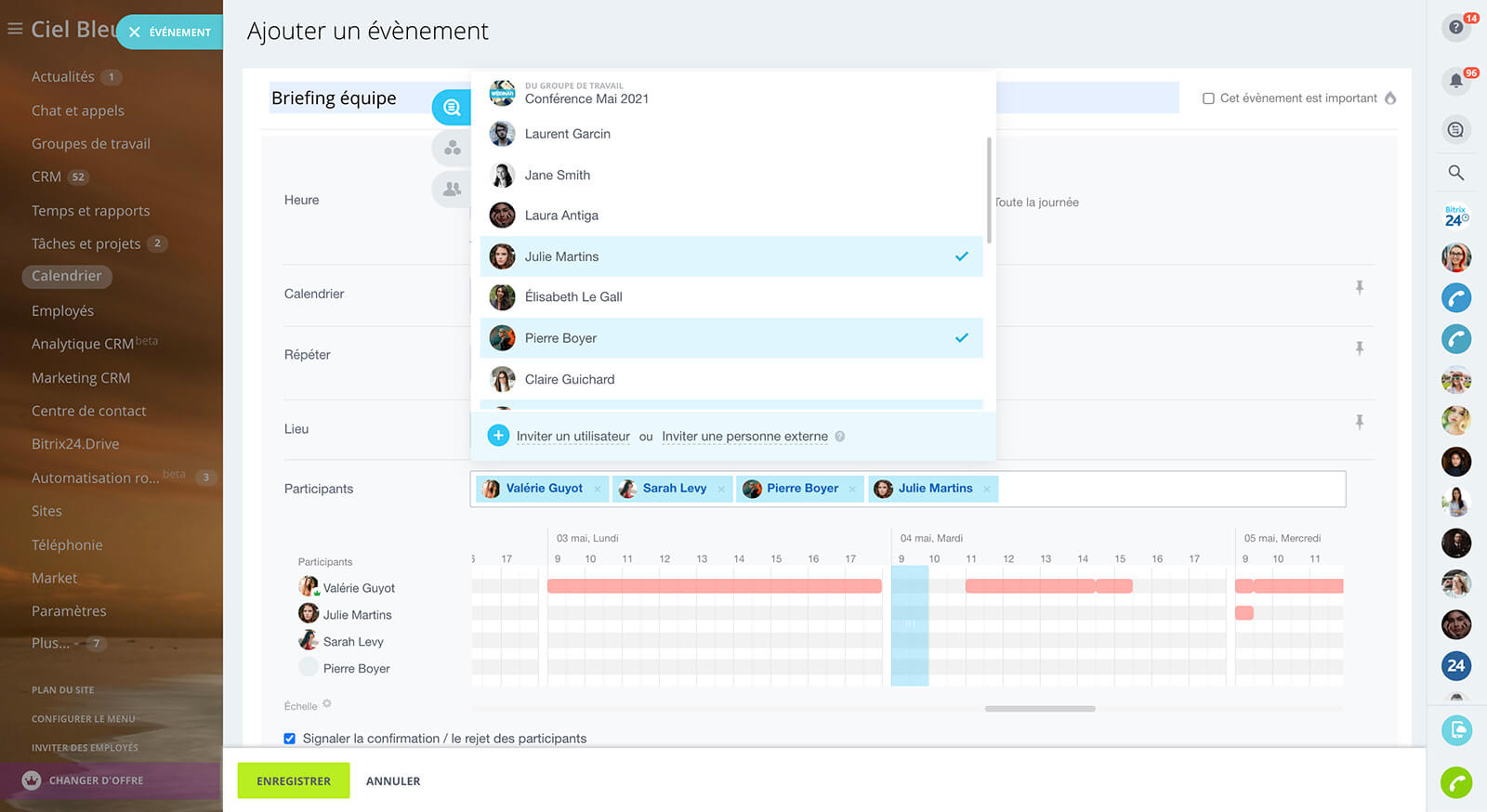Click the help question mark icon

(x=1455, y=28)
